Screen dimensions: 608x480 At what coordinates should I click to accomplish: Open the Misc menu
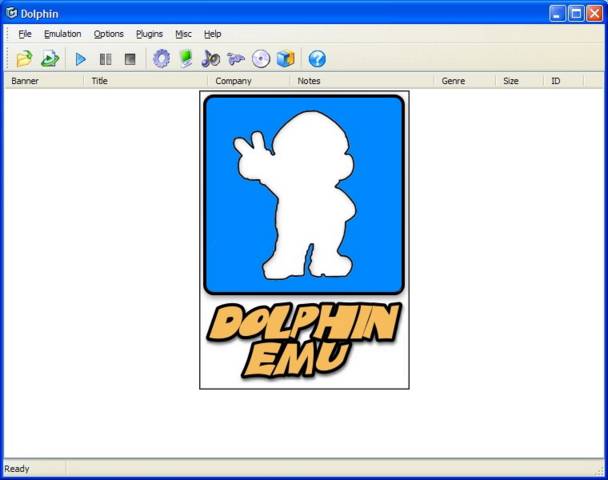pos(183,34)
